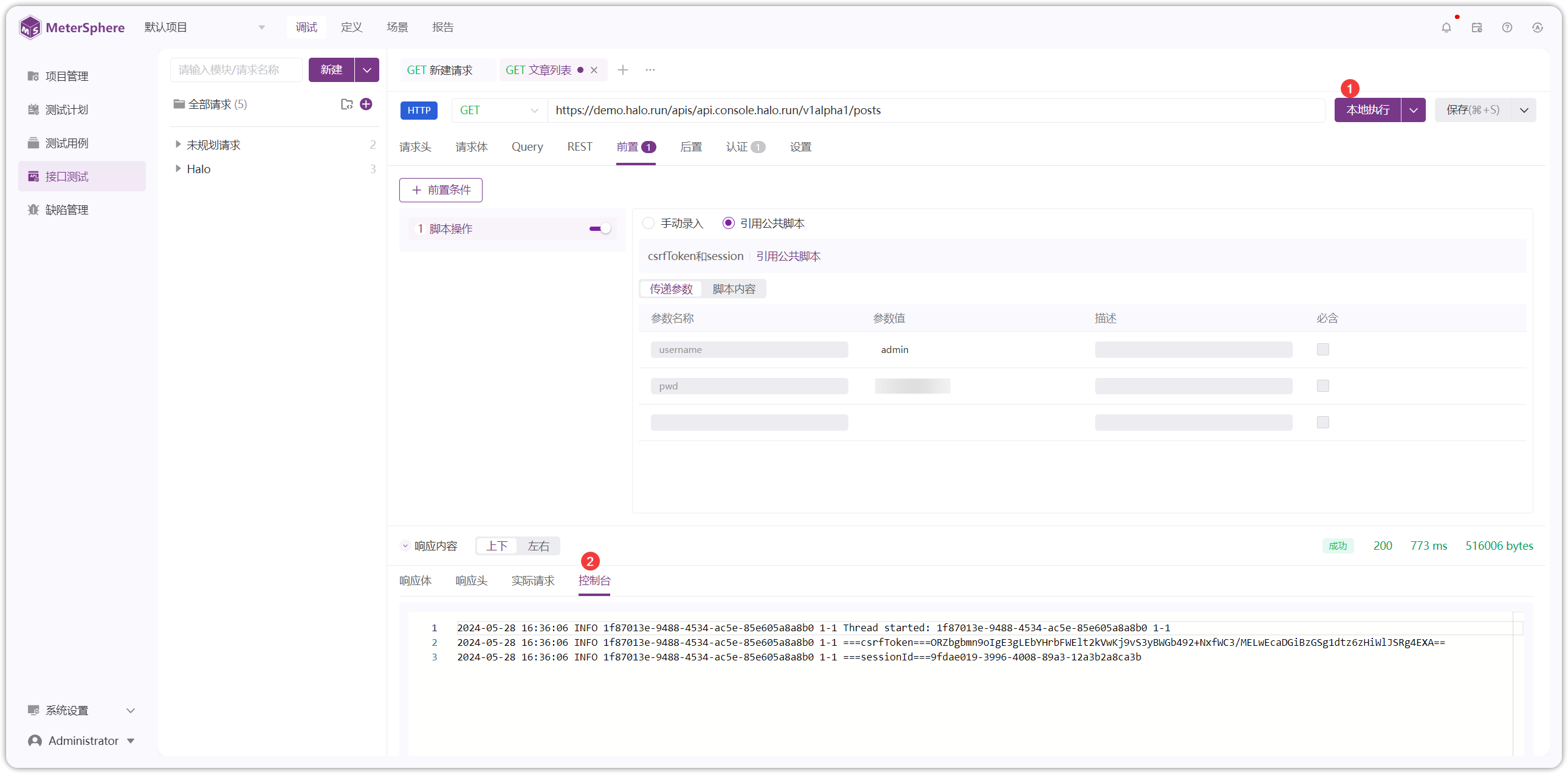The image size is (1568, 774).
Task: Expand the 系统设置 sidebar menu
Action: coord(81,710)
